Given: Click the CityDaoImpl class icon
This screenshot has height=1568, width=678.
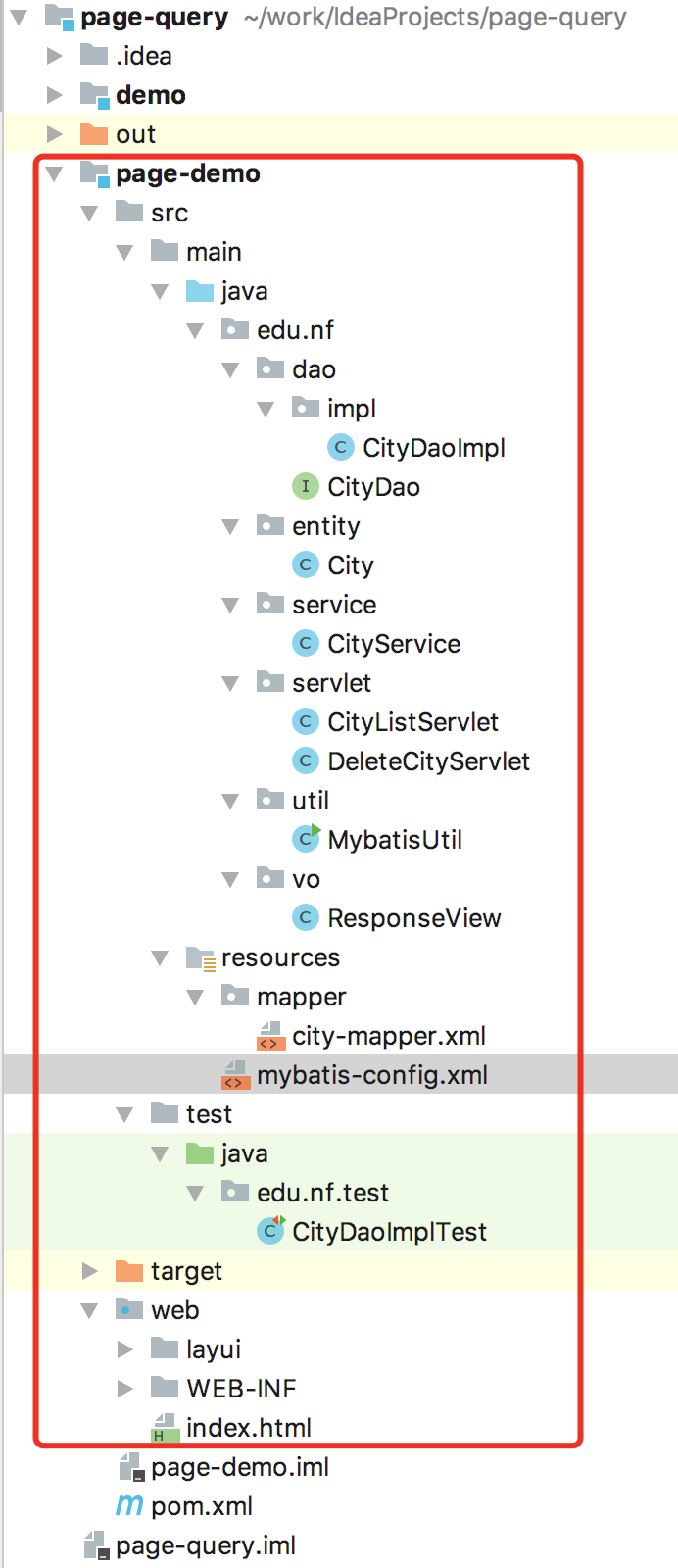Looking at the screenshot, I should 340,448.
